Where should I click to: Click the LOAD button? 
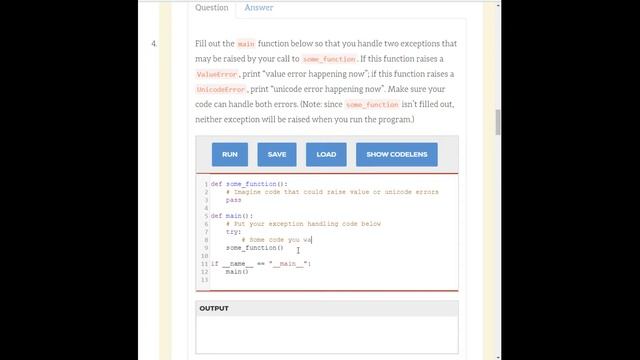pyautogui.click(x=326, y=154)
